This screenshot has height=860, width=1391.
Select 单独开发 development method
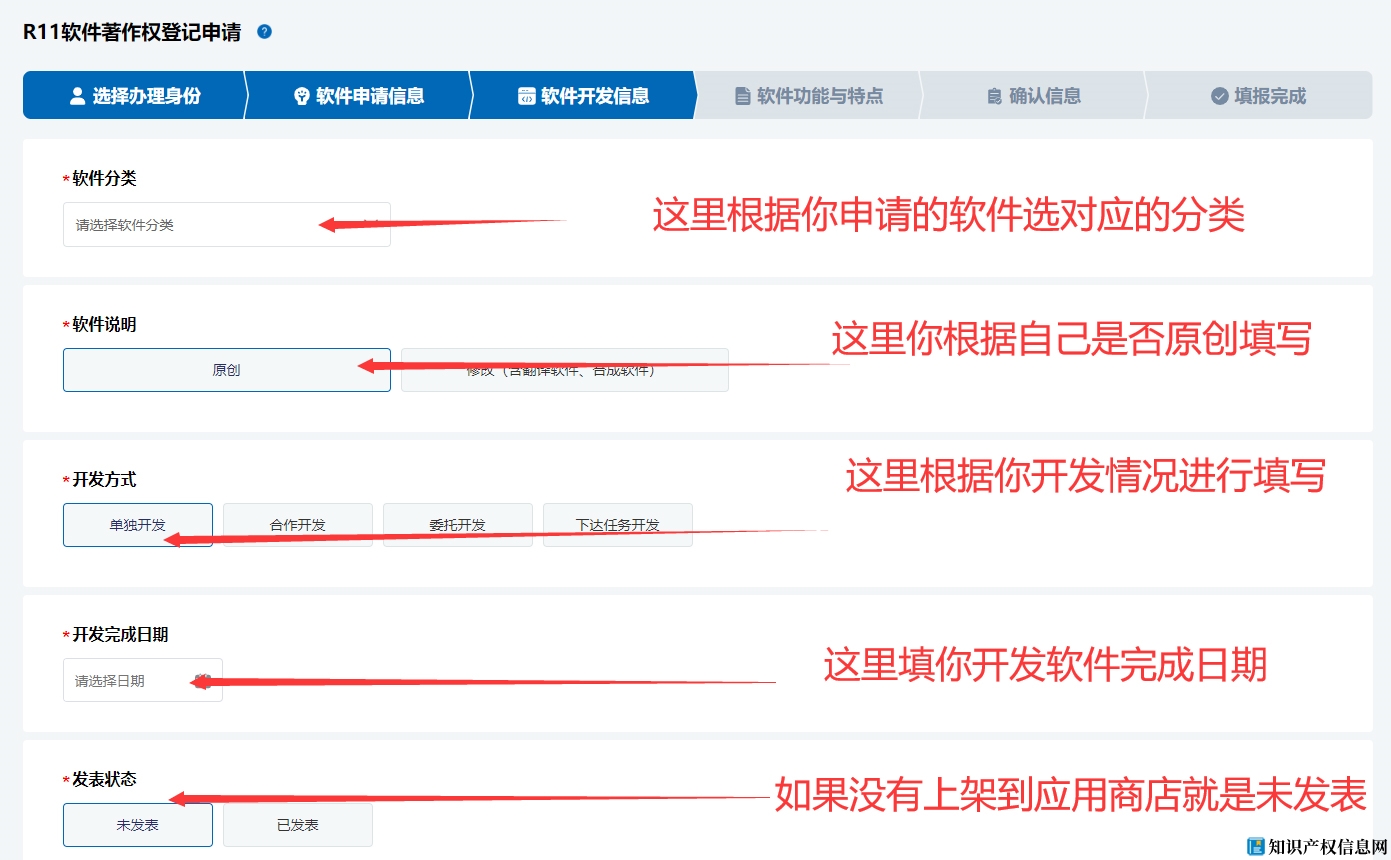[x=137, y=525]
